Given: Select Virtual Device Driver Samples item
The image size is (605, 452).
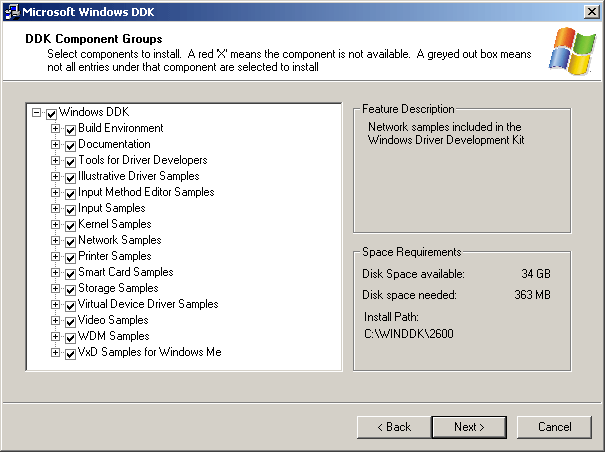Looking at the screenshot, I should point(148,304).
